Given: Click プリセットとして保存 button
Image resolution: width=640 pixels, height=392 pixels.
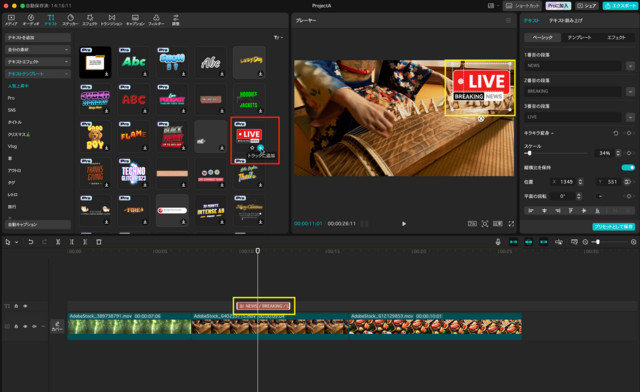Looking at the screenshot, I should (x=613, y=227).
